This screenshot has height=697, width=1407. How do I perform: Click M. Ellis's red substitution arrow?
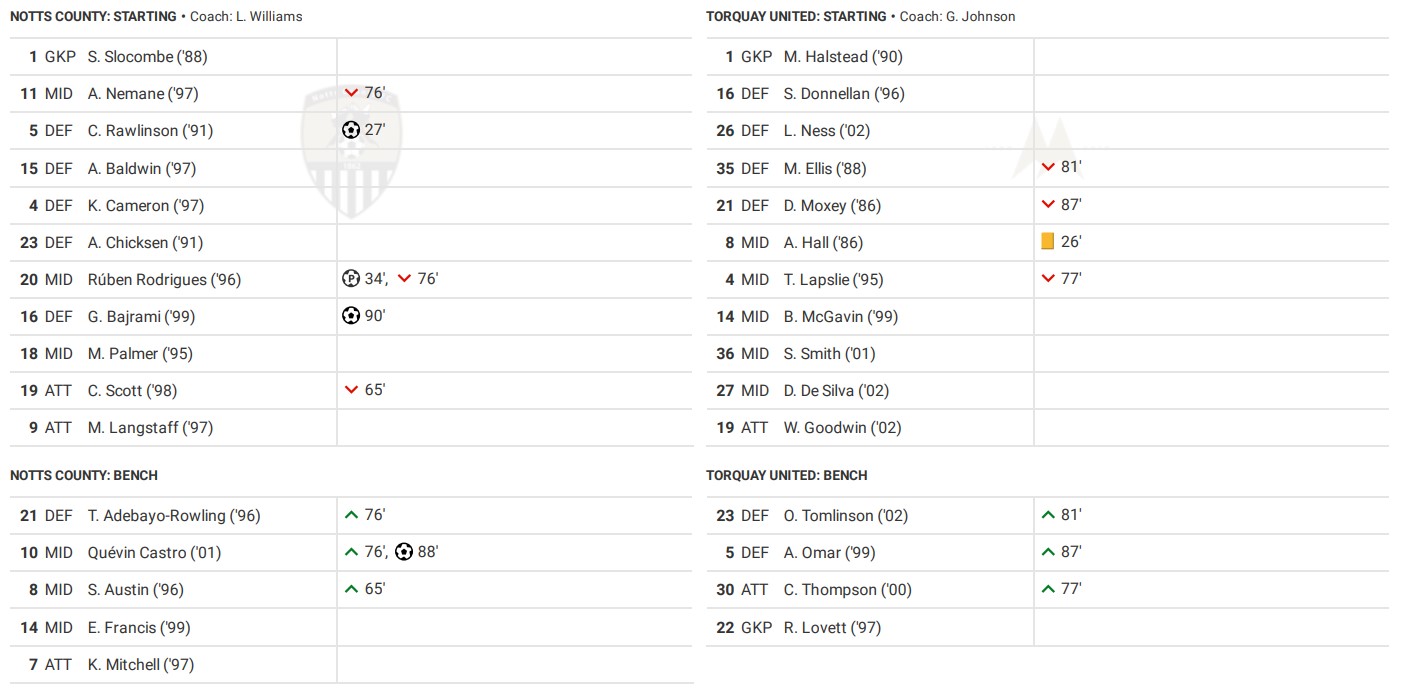[x=1048, y=168]
